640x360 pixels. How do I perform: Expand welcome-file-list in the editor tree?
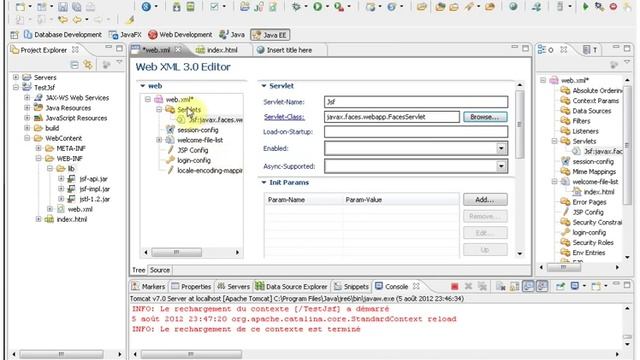click(159, 140)
